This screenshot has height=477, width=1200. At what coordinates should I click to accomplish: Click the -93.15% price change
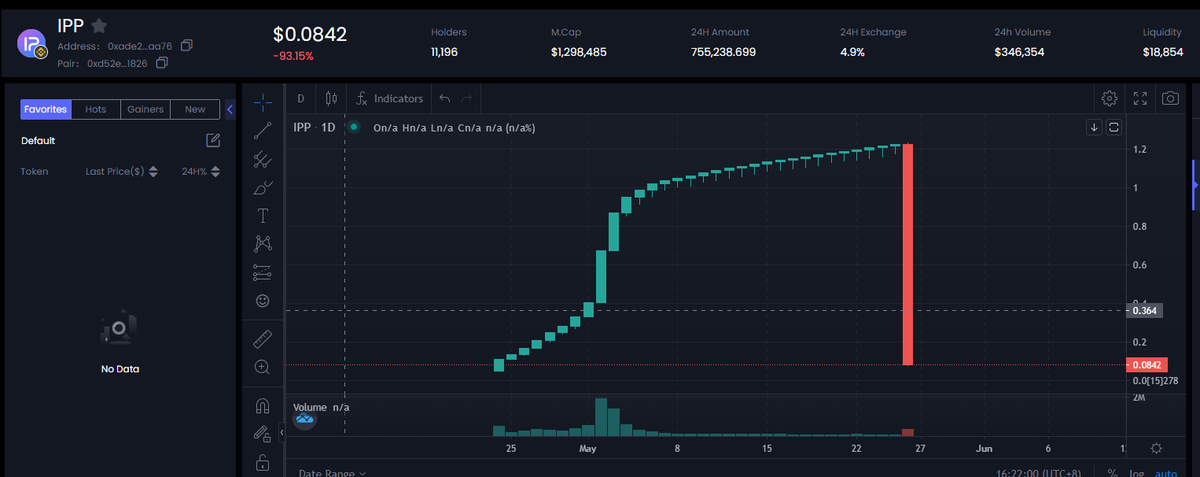(293, 56)
